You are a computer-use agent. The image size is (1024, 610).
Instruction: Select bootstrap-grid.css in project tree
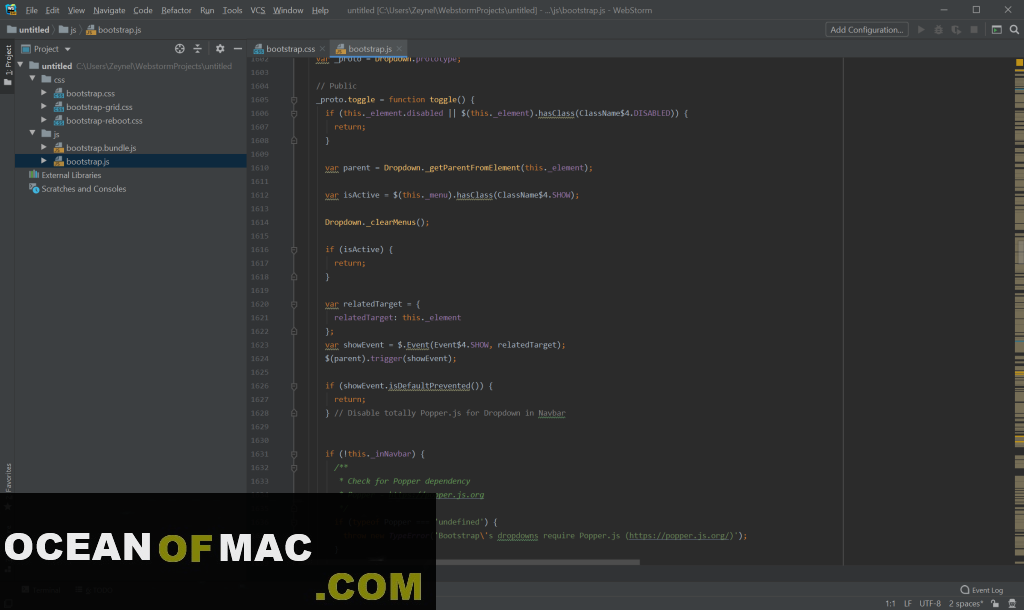click(x=99, y=107)
